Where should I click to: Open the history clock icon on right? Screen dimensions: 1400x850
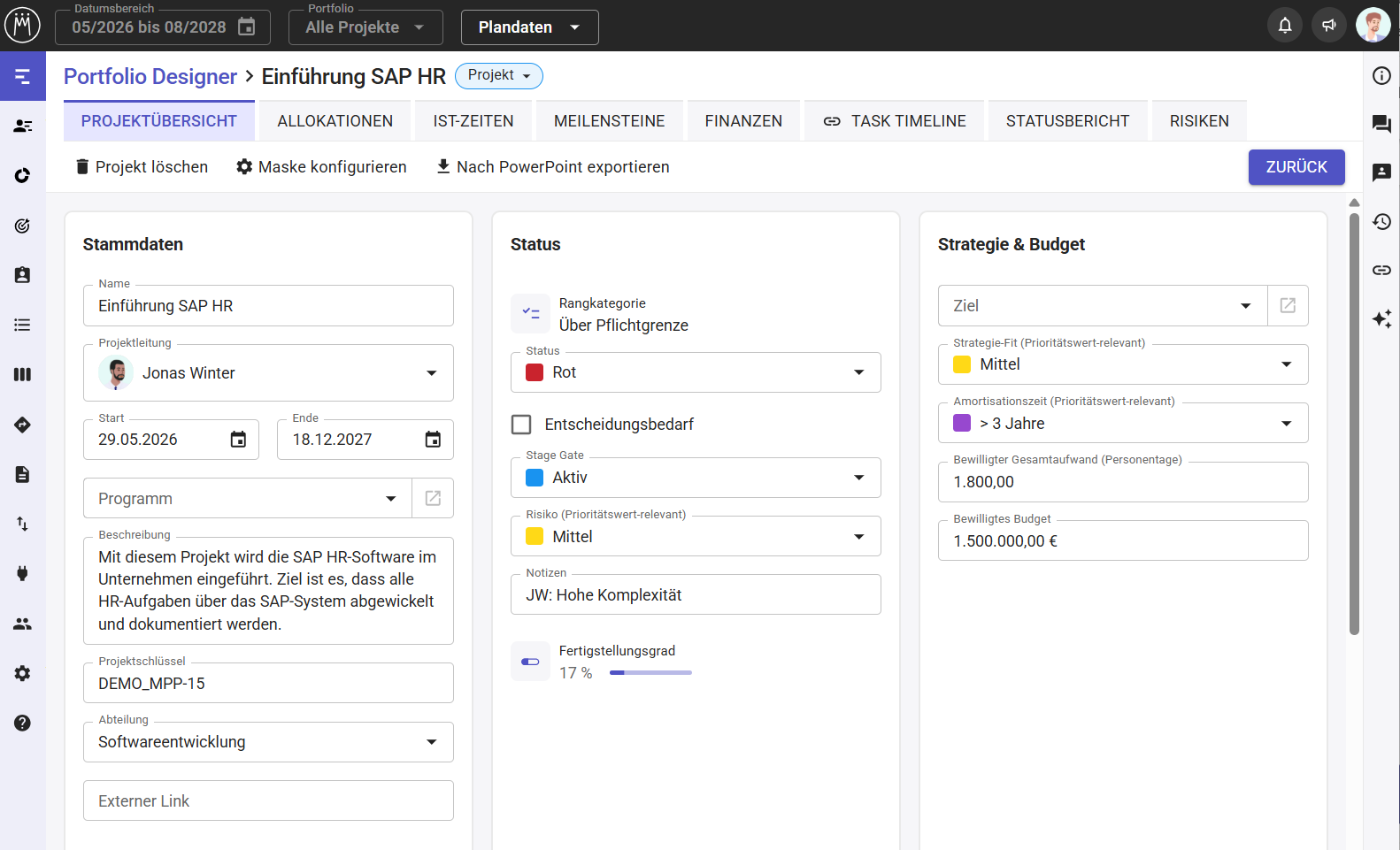pyautogui.click(x=1381, y=221)
